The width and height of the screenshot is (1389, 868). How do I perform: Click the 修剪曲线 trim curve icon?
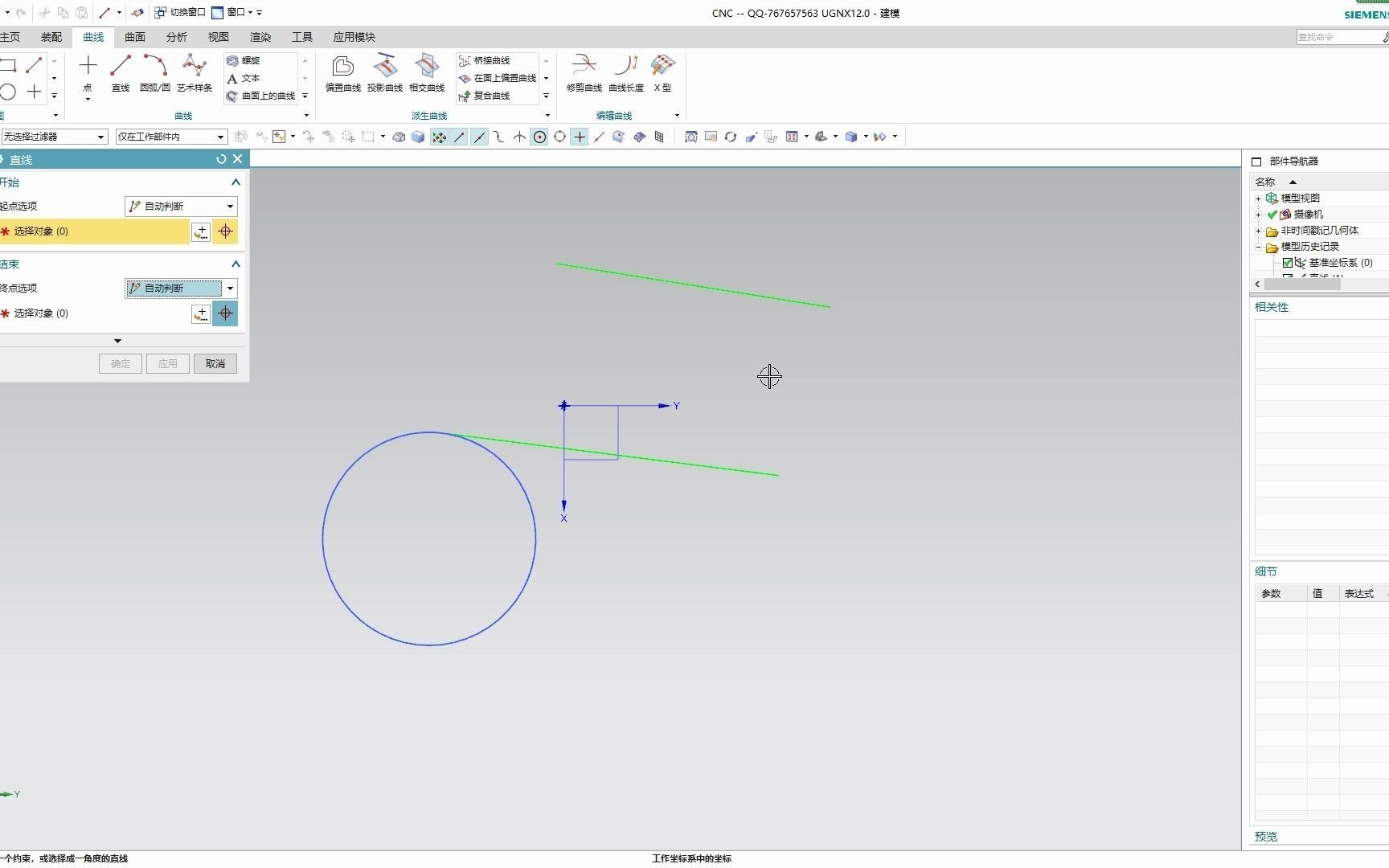click(584, 73)
